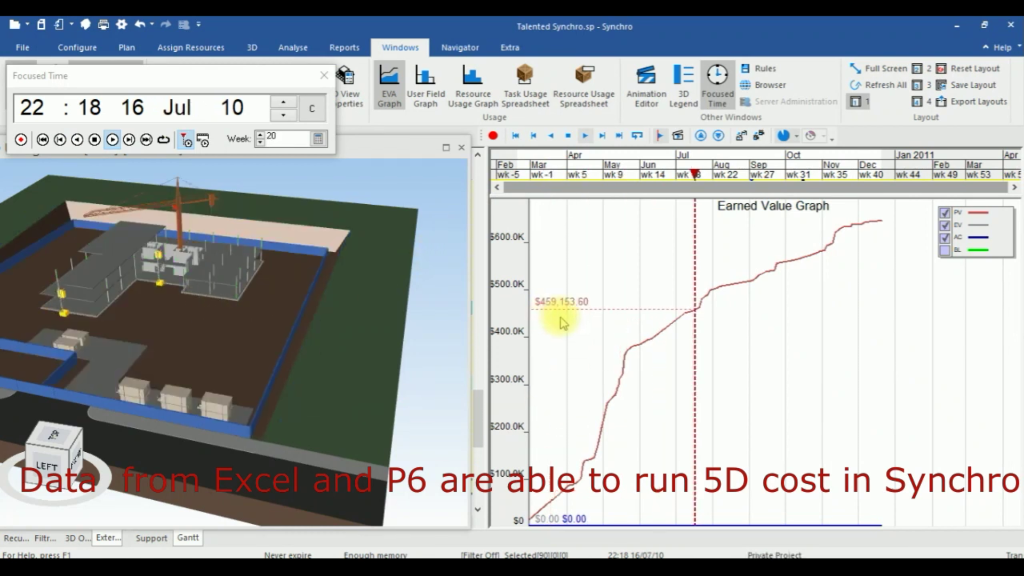
Task: Click the green BL color swatch
Action: click(x=978, y=250)
